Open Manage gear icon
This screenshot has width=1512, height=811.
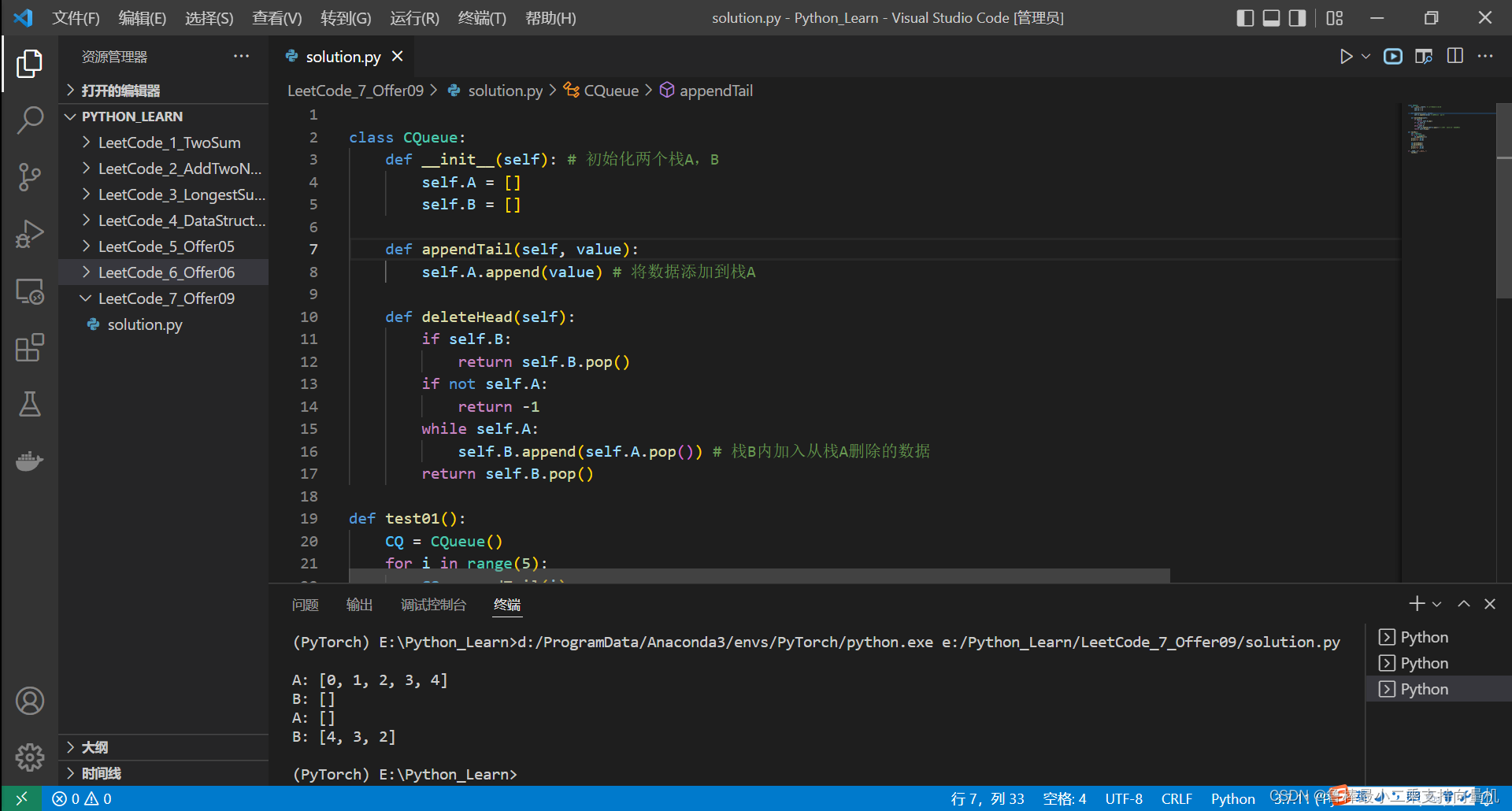(29, 757)
